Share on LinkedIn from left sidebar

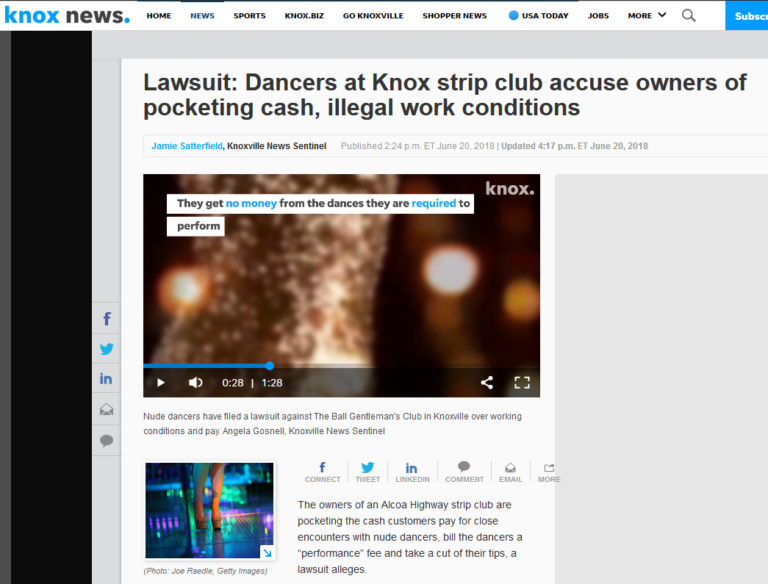click(x=106, y=379)
